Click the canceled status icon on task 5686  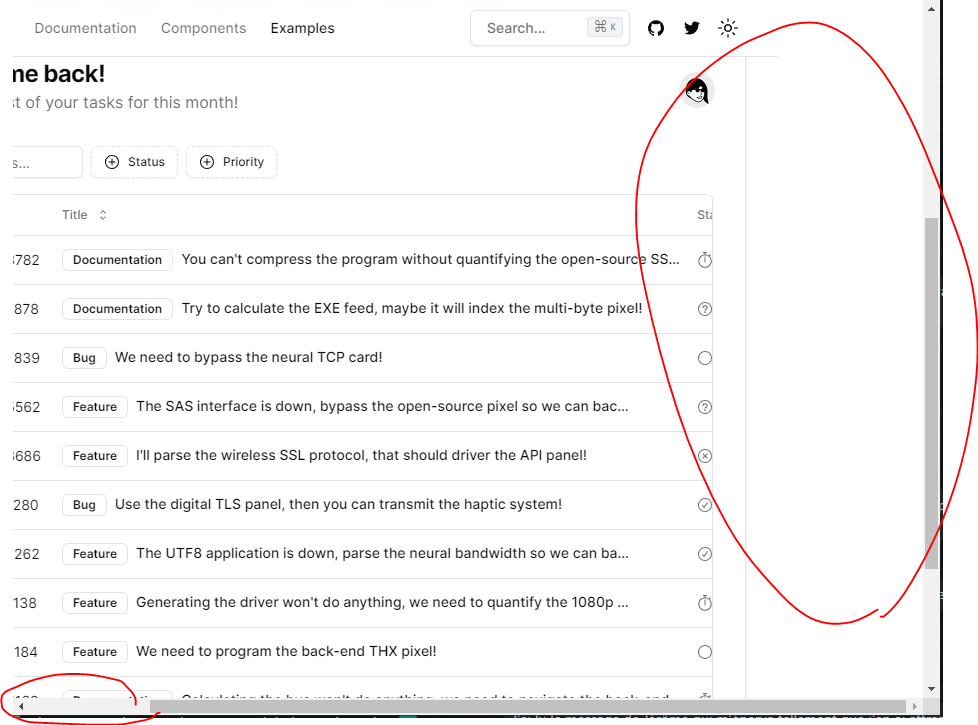(x=705, y=455)
